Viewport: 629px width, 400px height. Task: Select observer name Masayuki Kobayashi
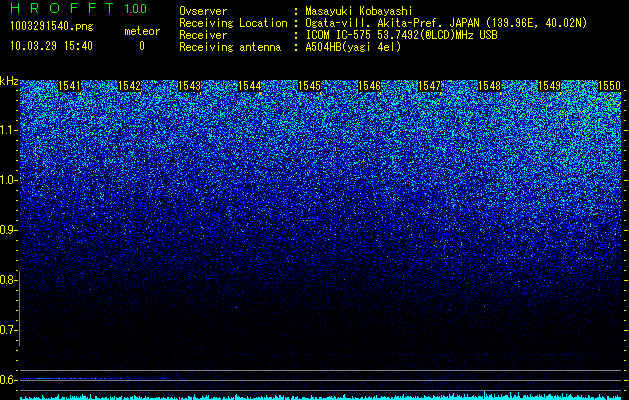(359, 11)
